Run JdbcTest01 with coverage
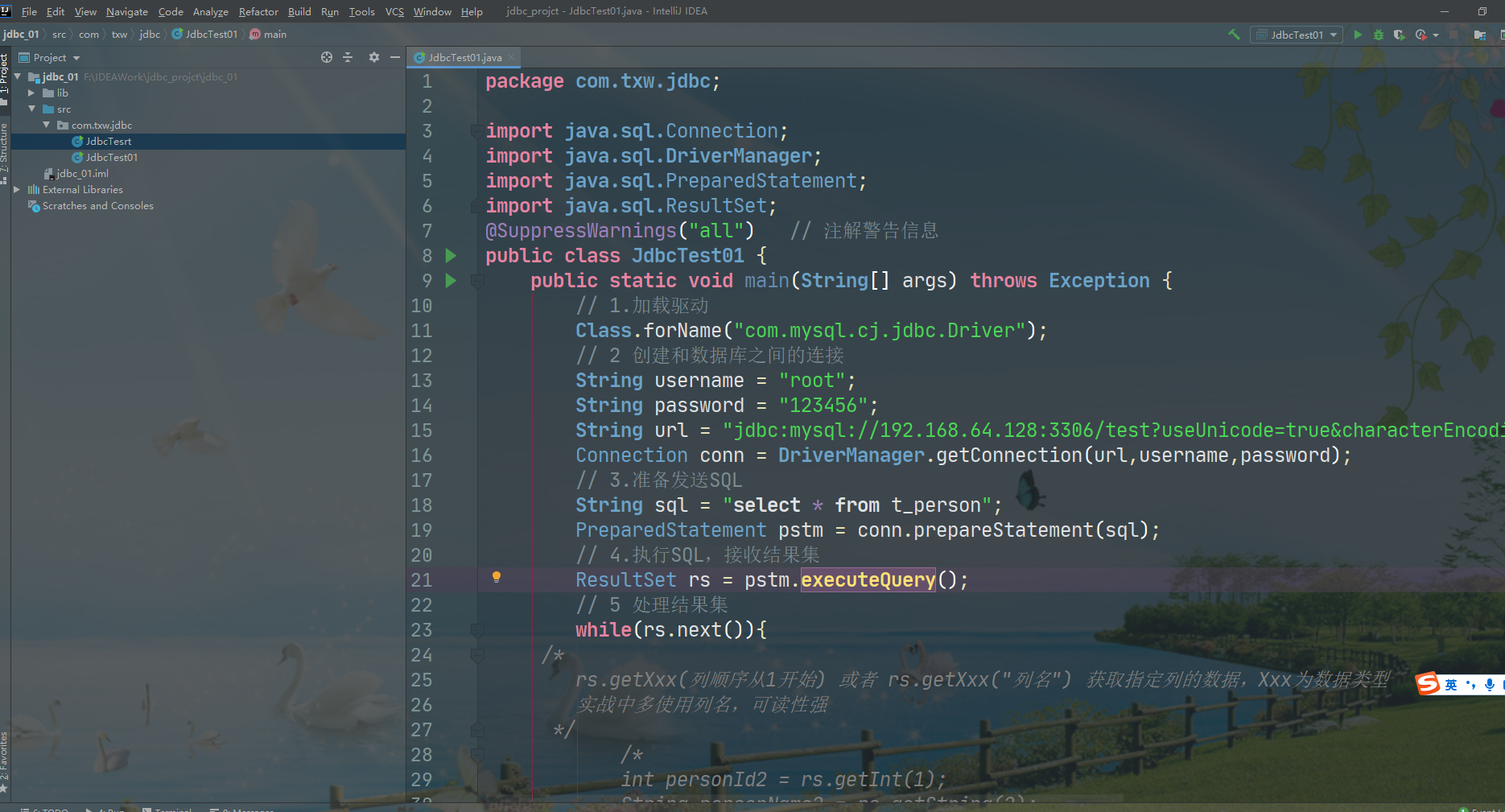 (1399, 35)
